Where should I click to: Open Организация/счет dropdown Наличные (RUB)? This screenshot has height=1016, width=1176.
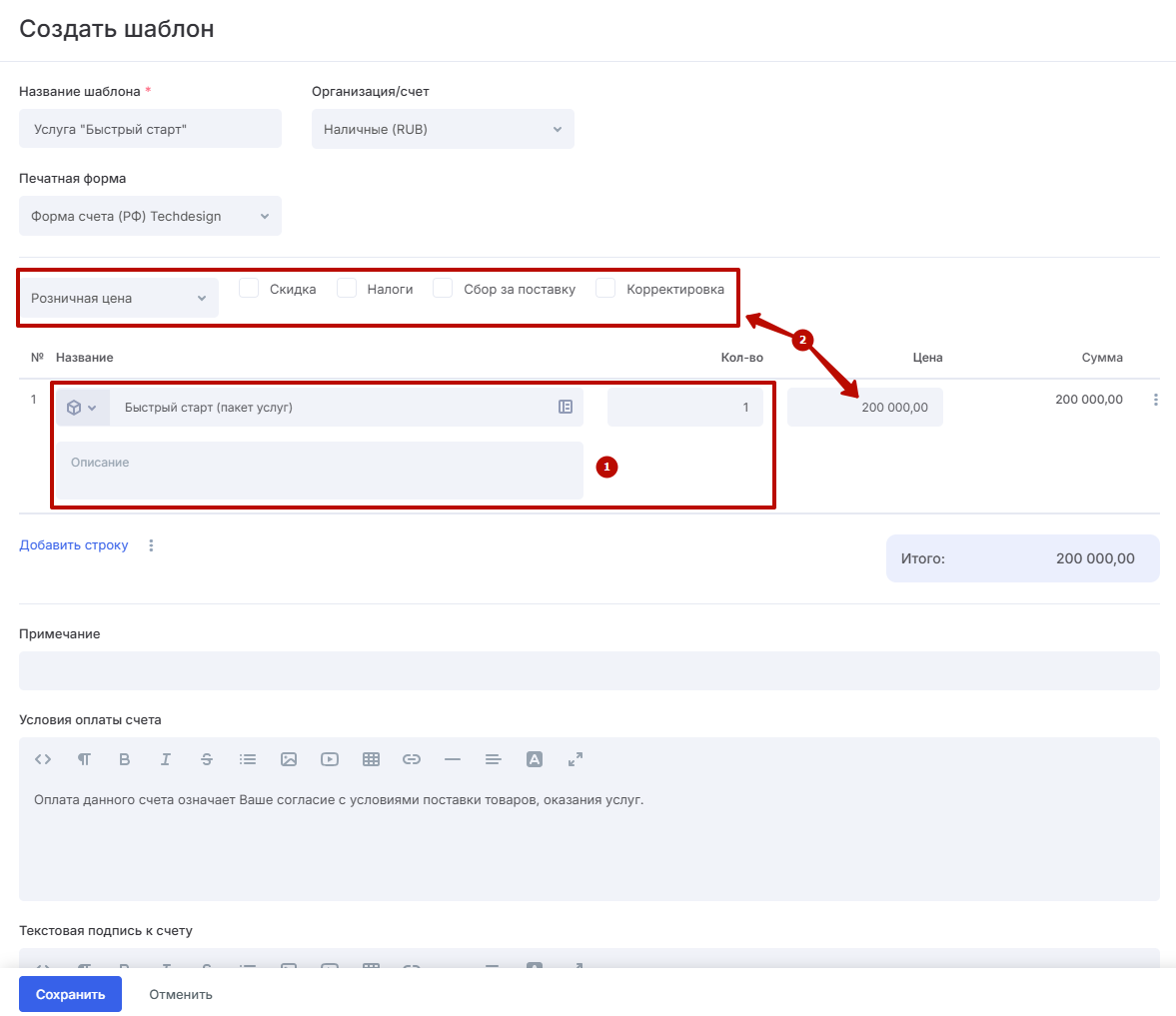(443, 129)
